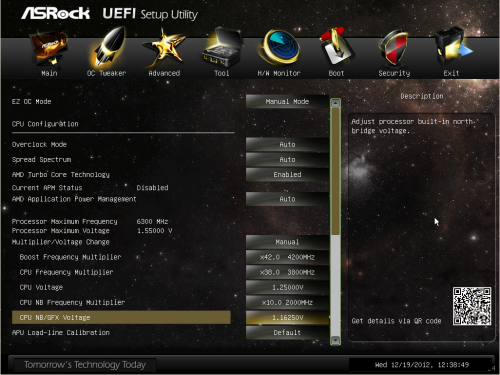The height and width of the screenshot is (375, 500).
Task: Open AMD Application Power Management Auto dropdown
Action: 287,199
